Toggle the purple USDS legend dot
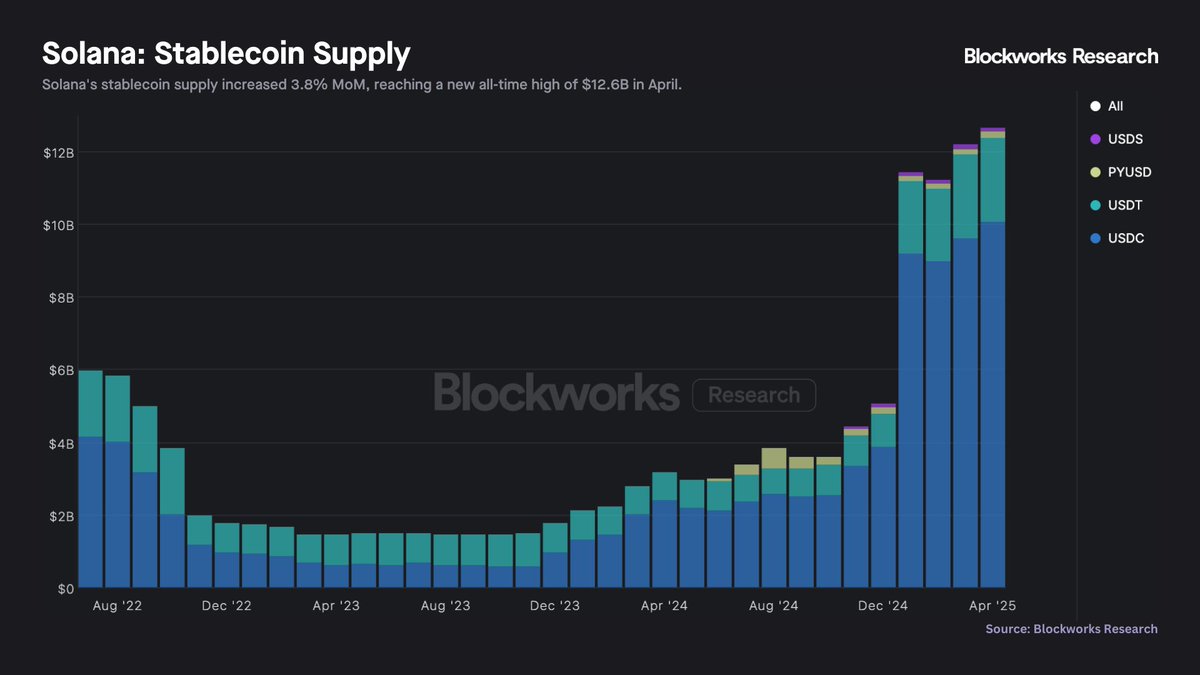 1095,139
